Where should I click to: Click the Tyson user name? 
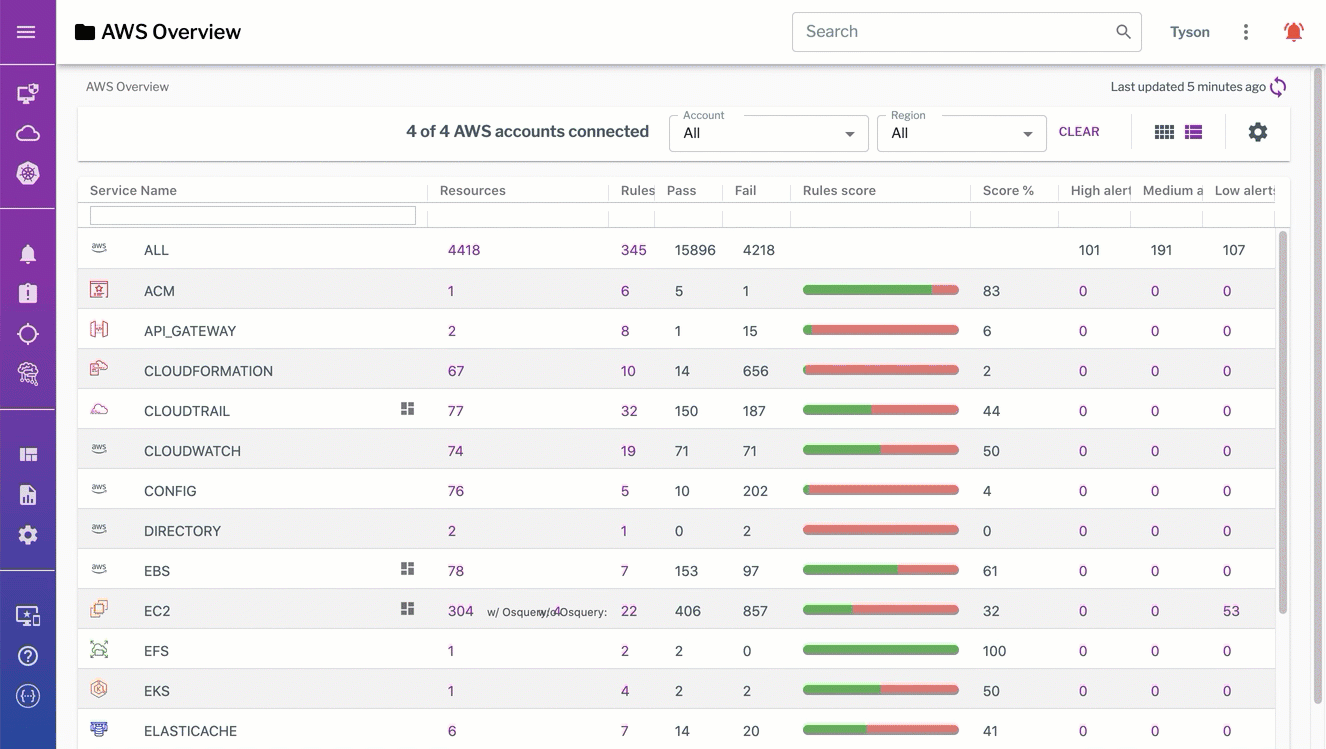(x=1190, y=32)
